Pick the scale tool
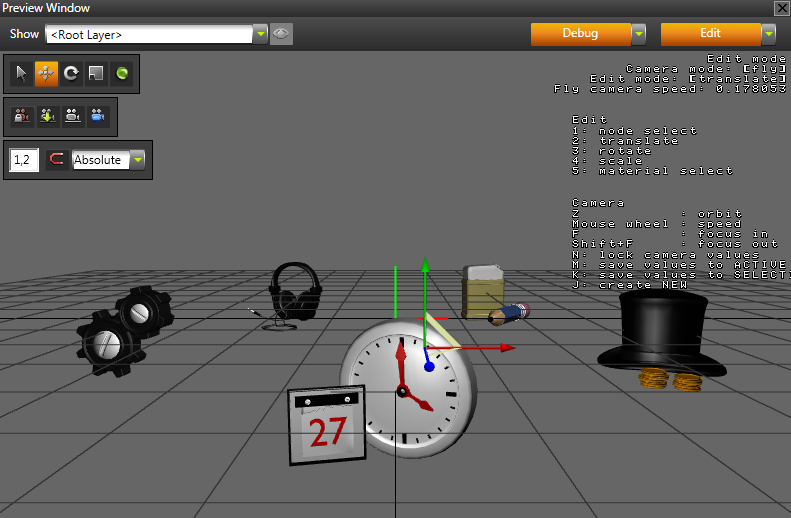 pos(96,74)
